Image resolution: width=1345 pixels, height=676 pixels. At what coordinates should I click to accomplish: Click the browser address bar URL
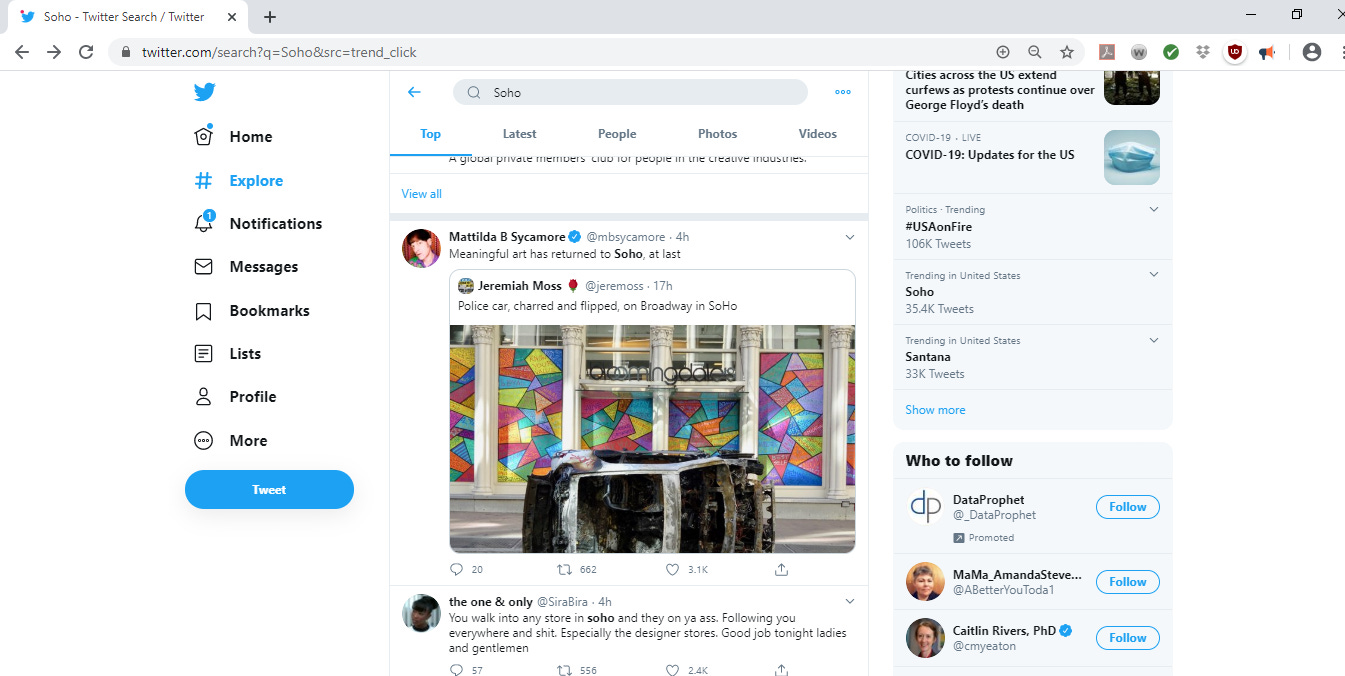tap(279, 52)
